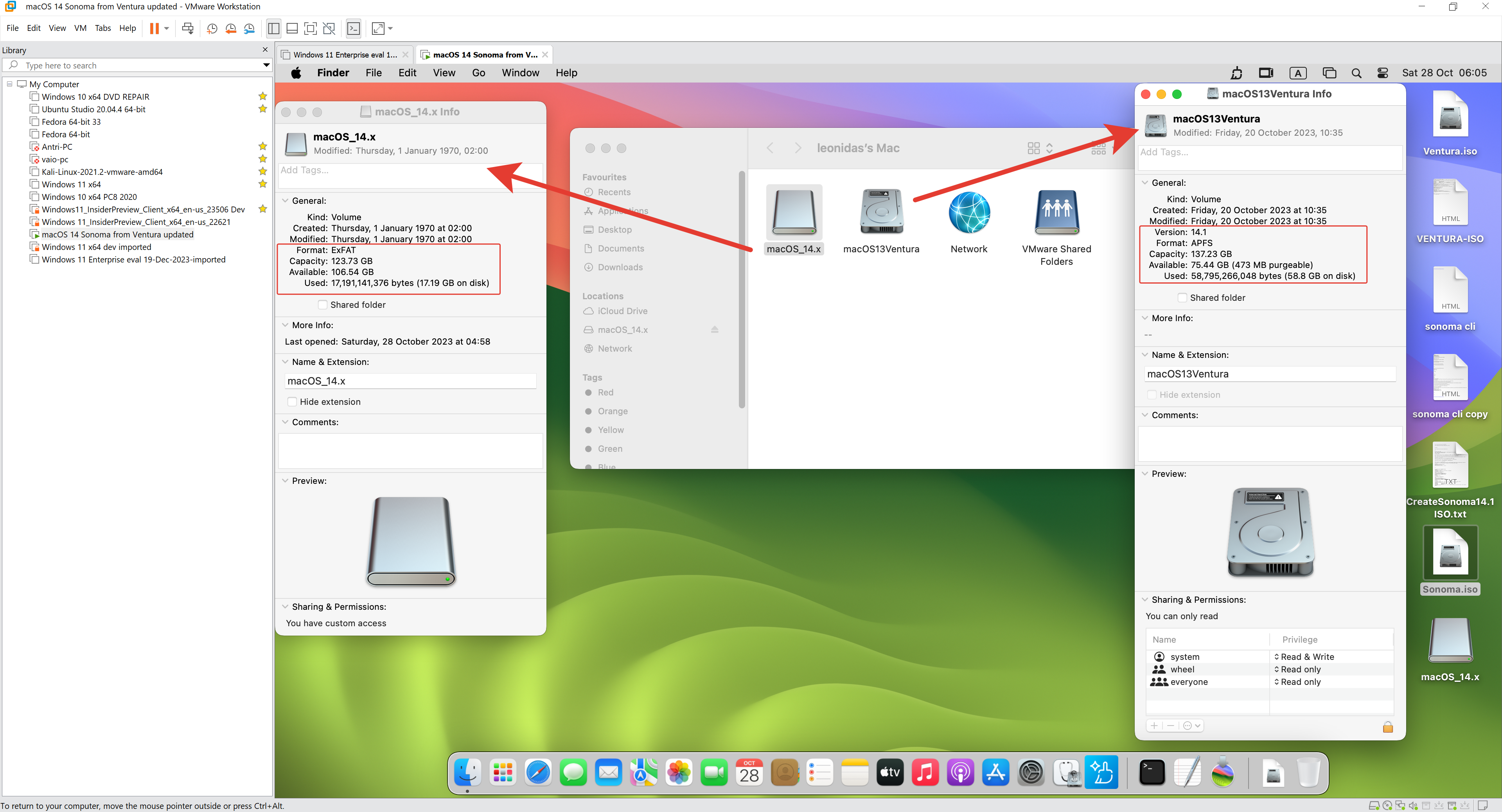1502x812 pixels.
Task: Open Window menu in macOS menu bar
Action: pos(520,73)
